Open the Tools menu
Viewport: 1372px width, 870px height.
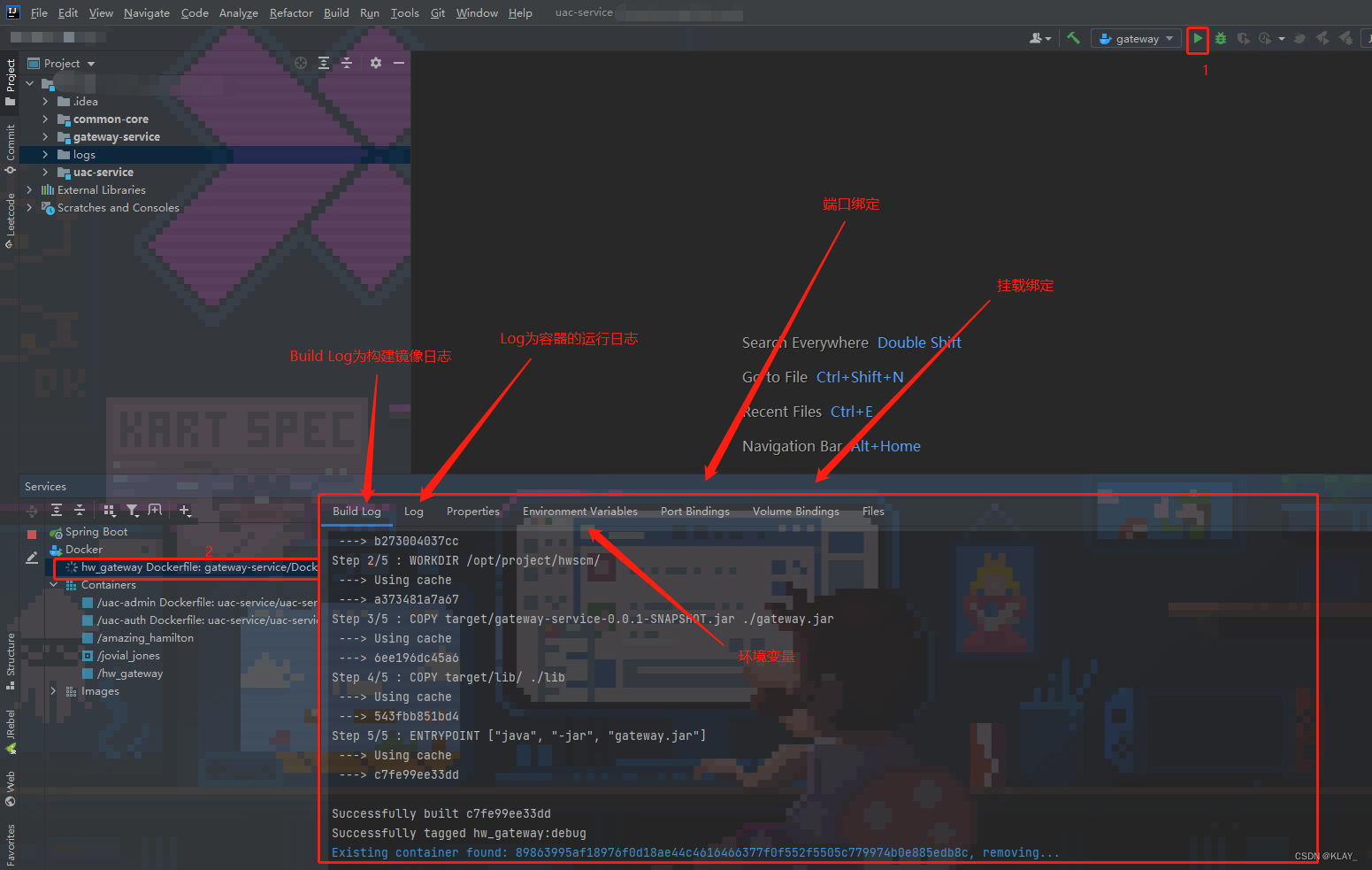(x=404, y=12)
